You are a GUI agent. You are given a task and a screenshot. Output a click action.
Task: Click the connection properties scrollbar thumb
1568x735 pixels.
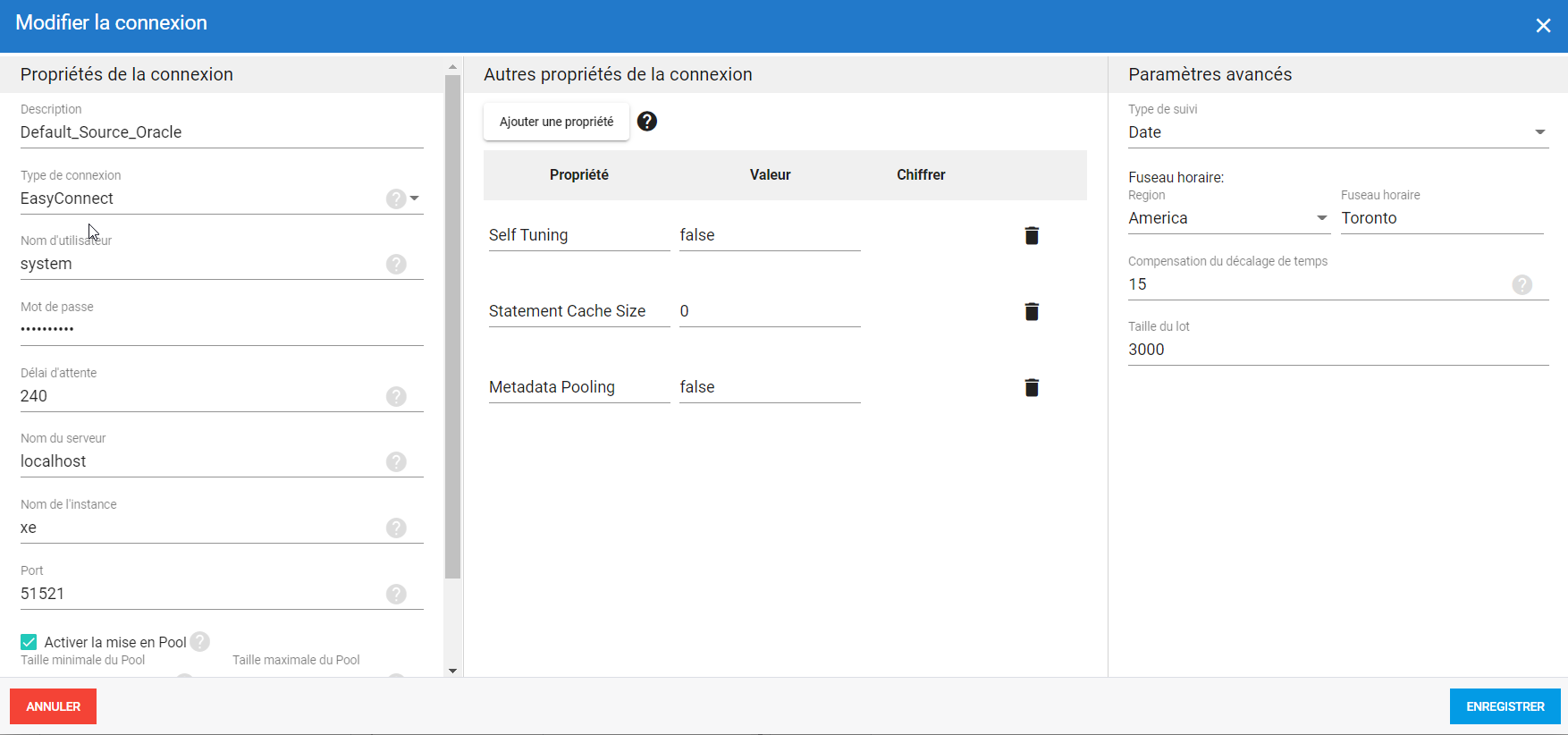(x=452, y=327)
